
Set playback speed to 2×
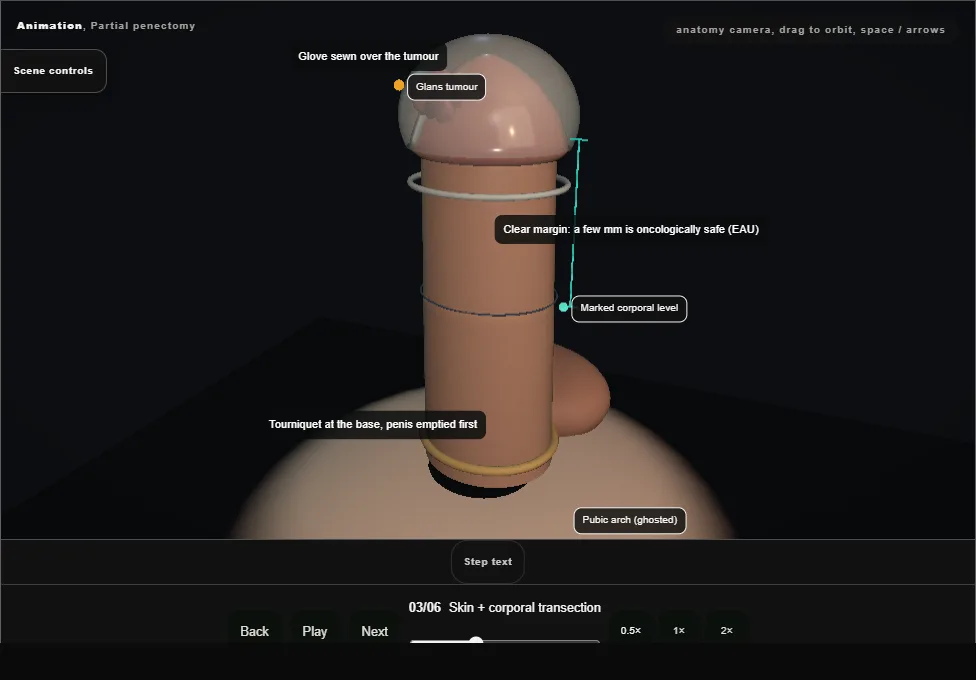click(x=726, y=630)
